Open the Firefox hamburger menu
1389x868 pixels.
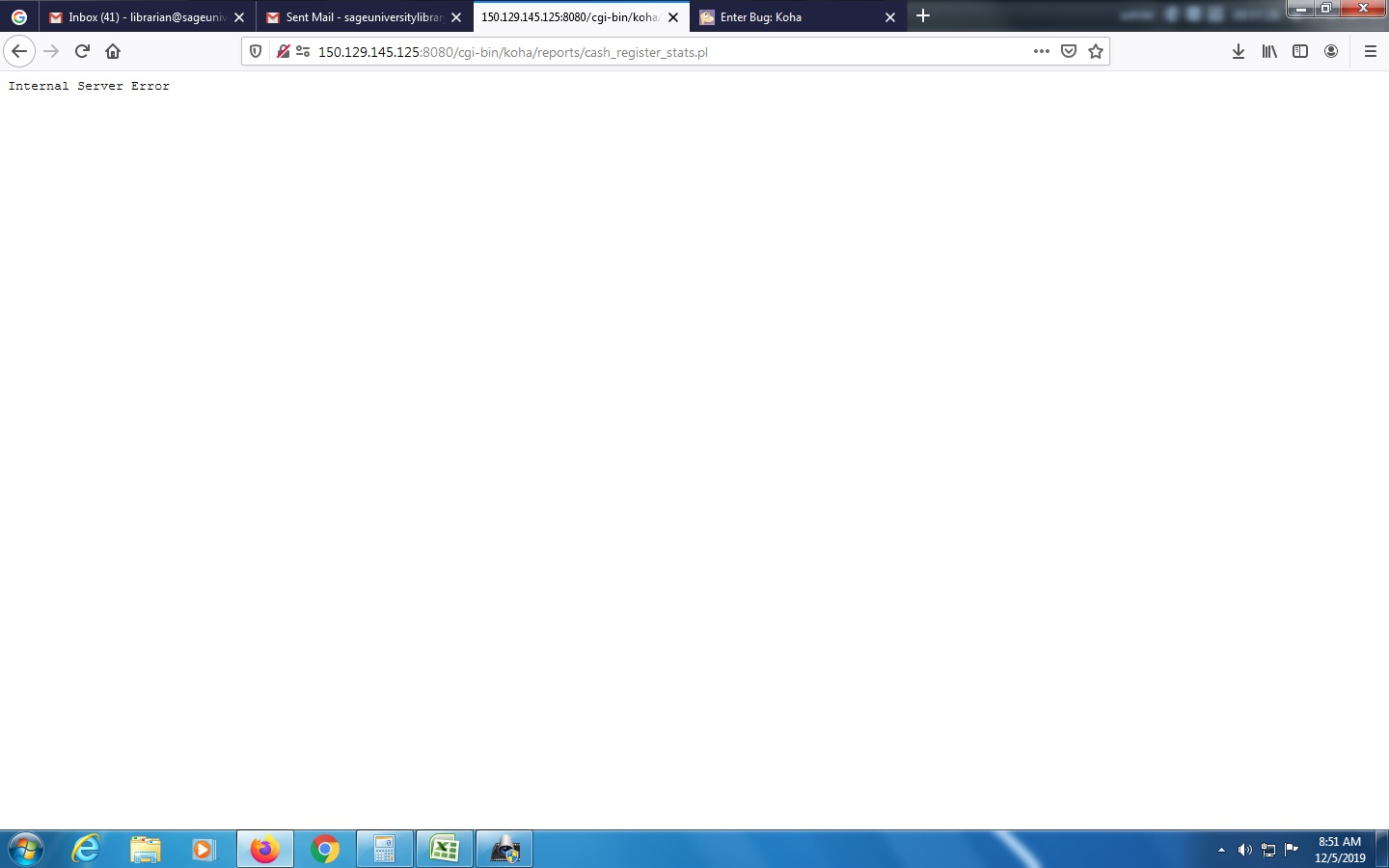tap(1371, 52)
